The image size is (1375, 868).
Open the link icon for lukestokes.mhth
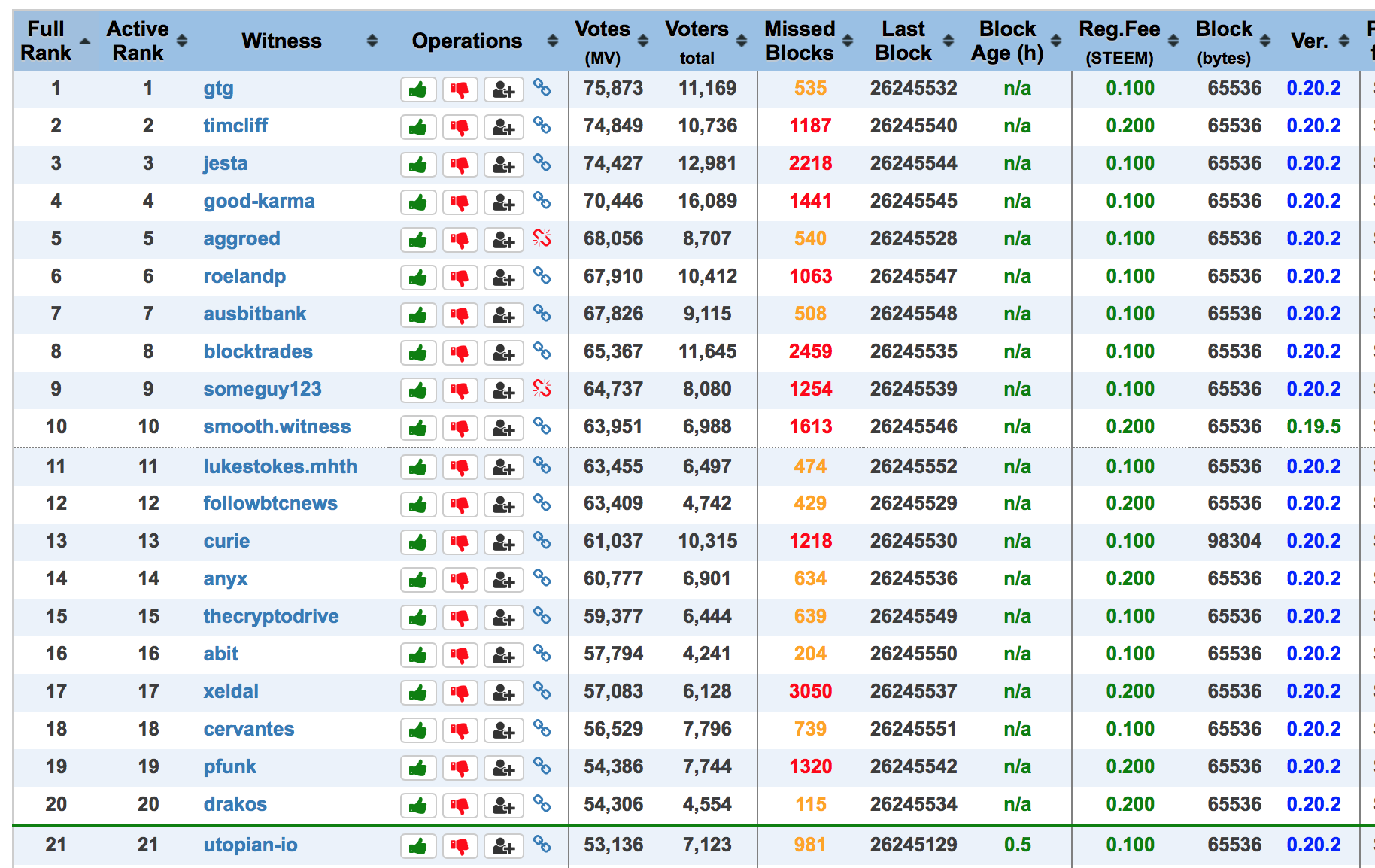tap(542, 466)
